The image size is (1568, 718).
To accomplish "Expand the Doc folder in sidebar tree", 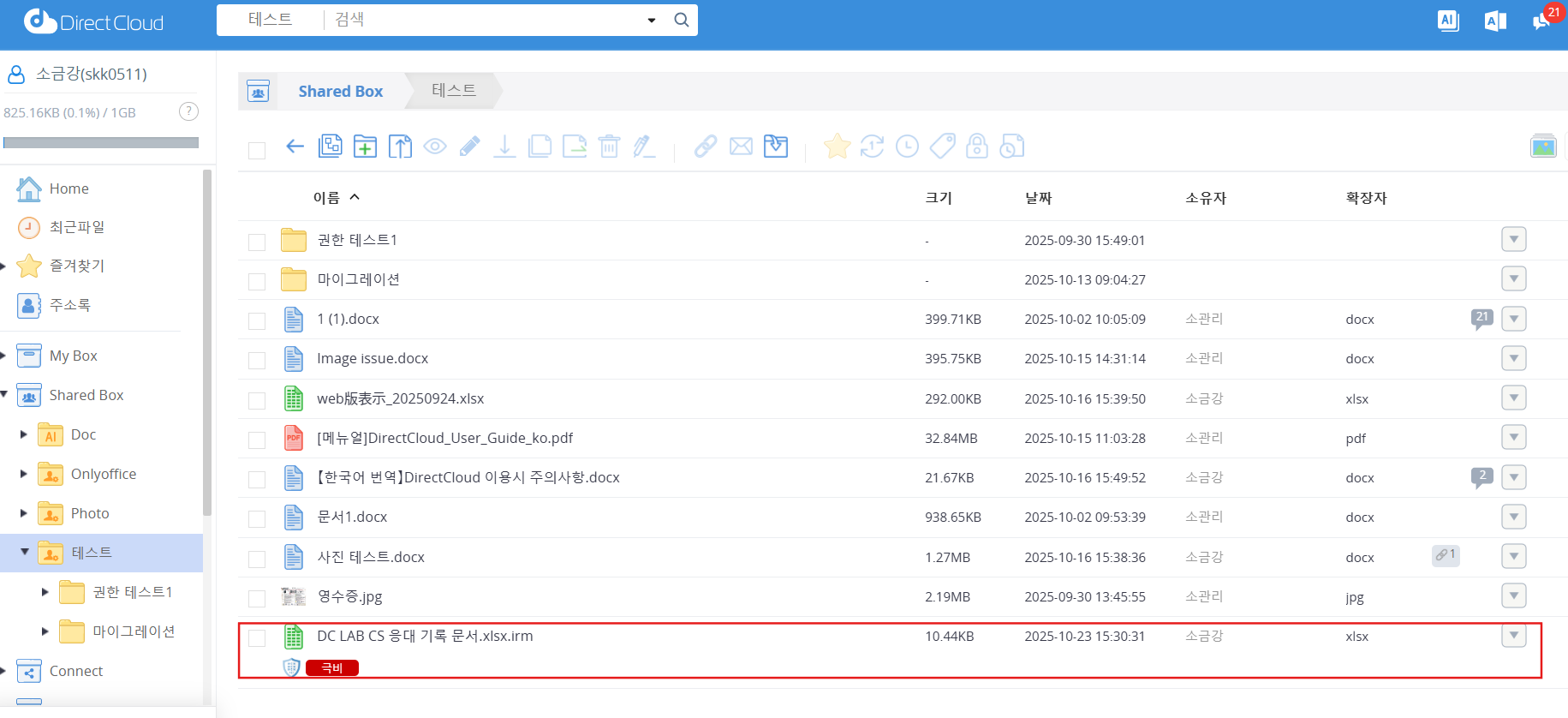I will pyautogui.click(x=24, y=434).
